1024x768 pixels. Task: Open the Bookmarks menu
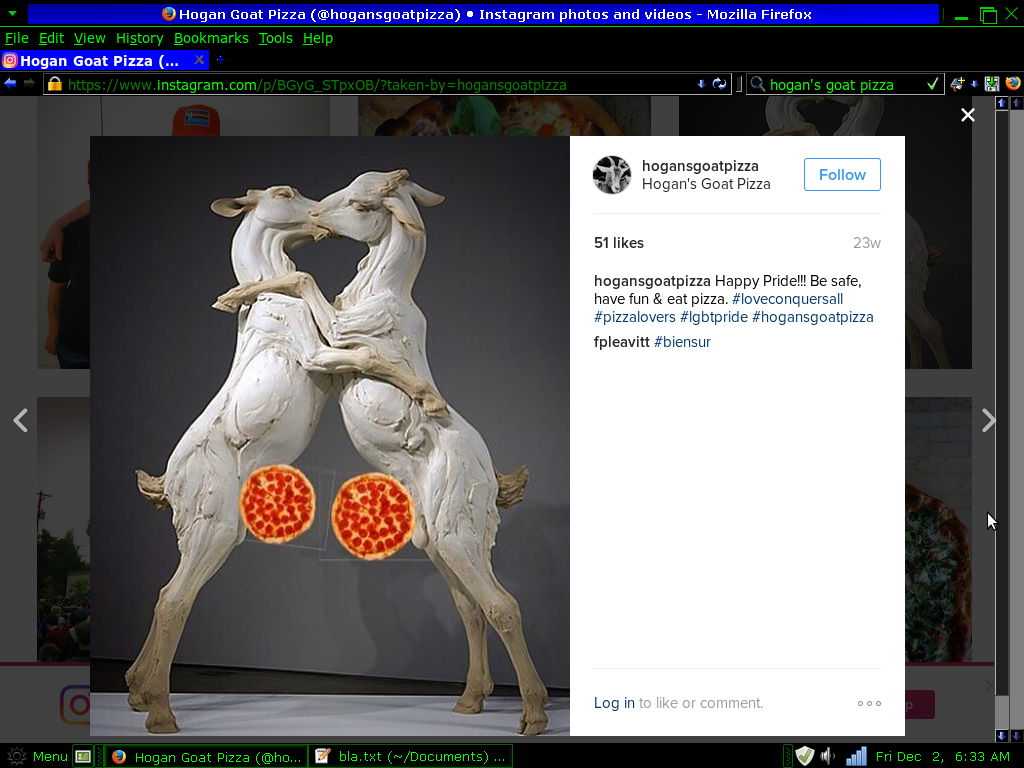211,38
